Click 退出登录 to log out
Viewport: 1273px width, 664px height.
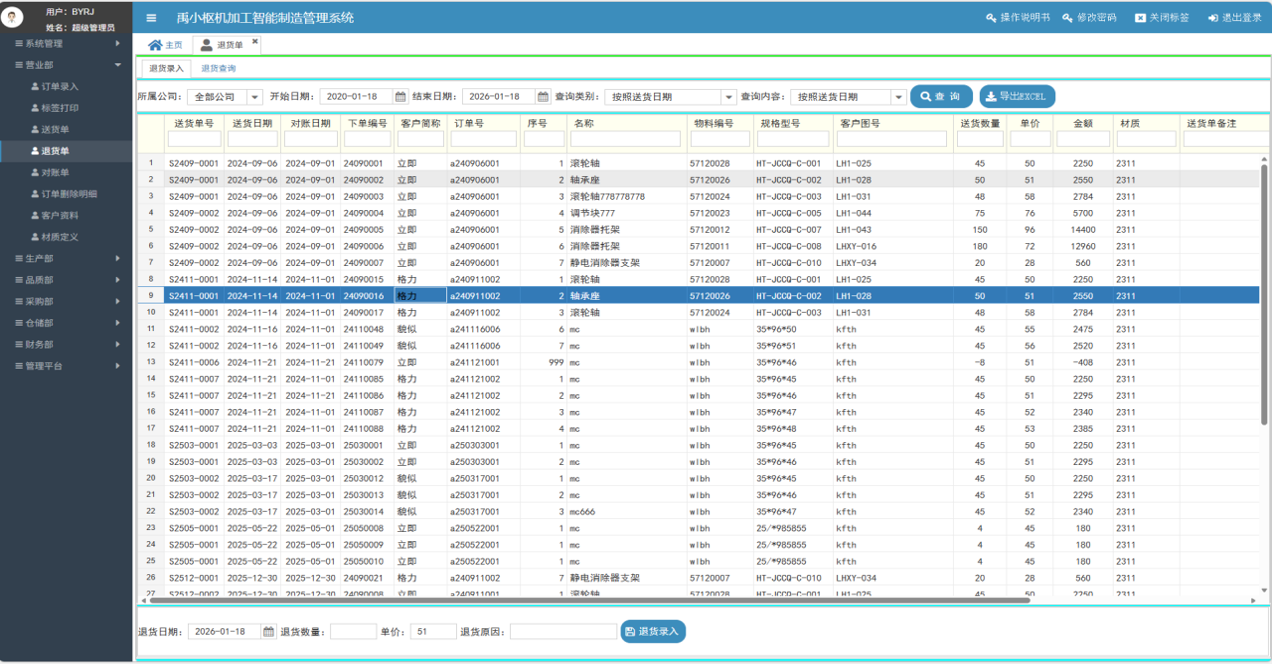point(1235,18)
